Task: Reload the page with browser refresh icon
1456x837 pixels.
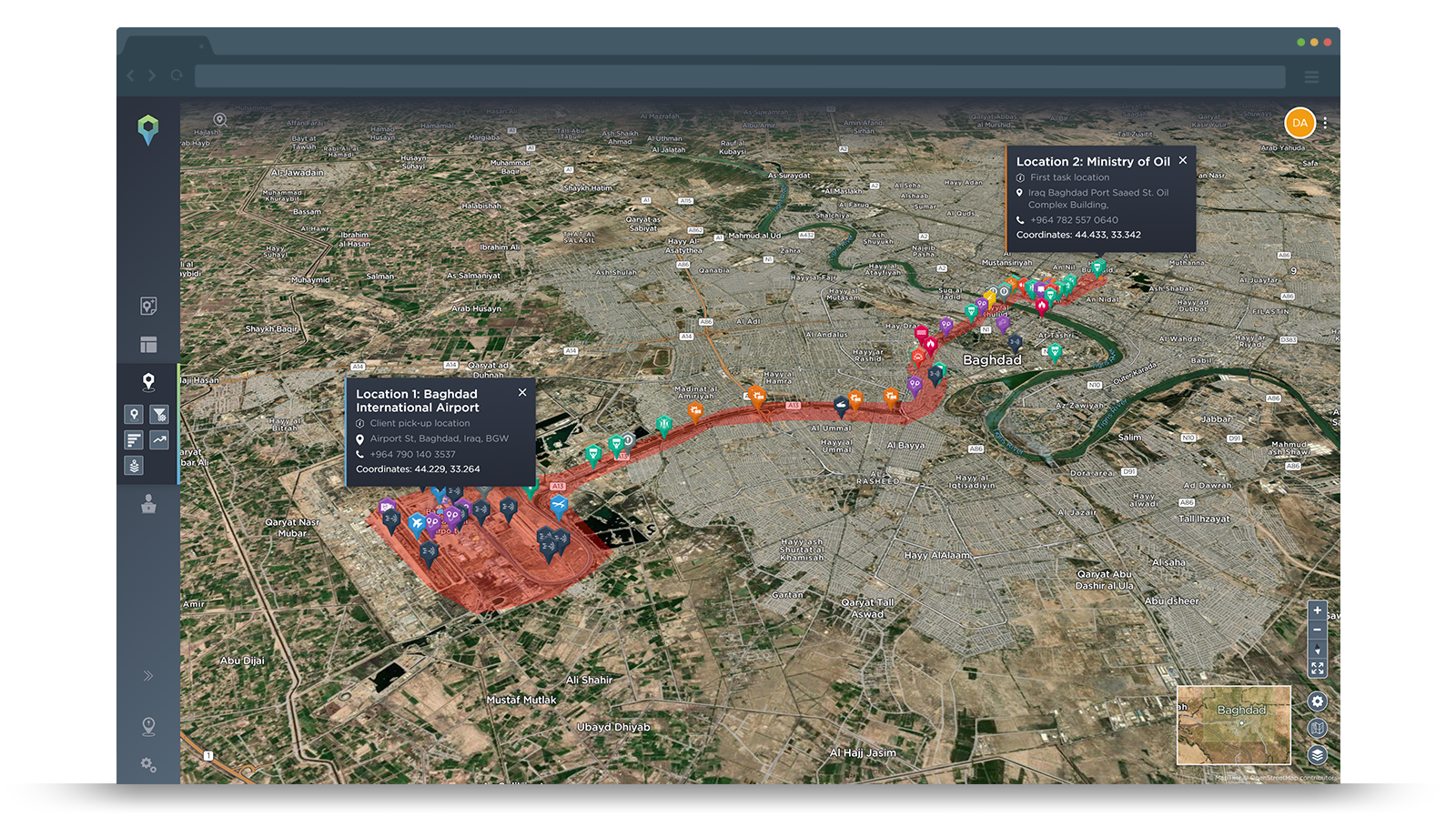Action: coord(177,76)
